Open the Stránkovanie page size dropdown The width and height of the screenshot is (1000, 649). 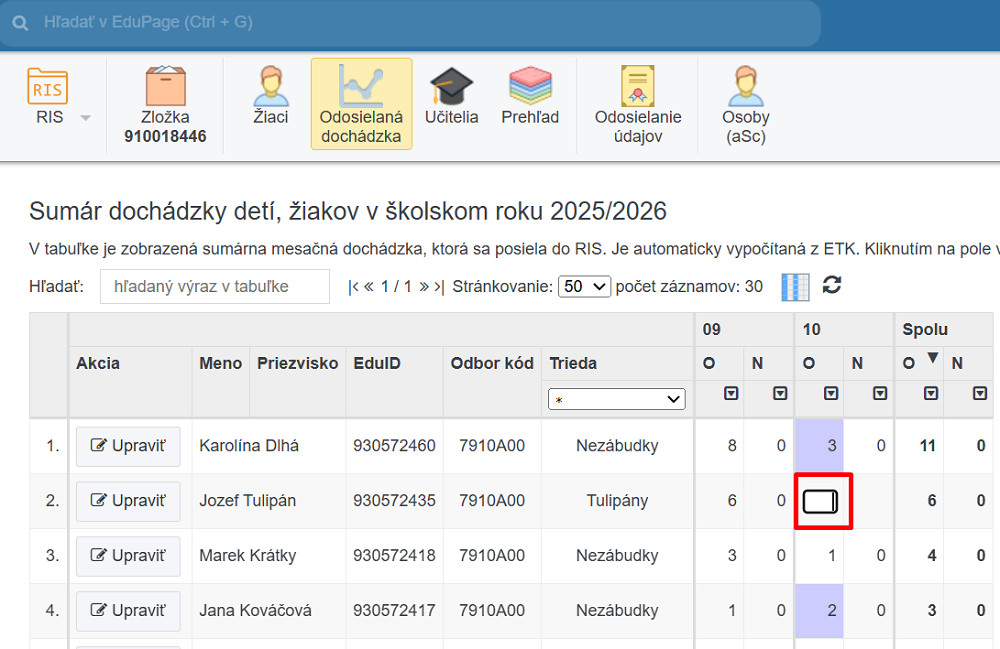pos(584,286)
